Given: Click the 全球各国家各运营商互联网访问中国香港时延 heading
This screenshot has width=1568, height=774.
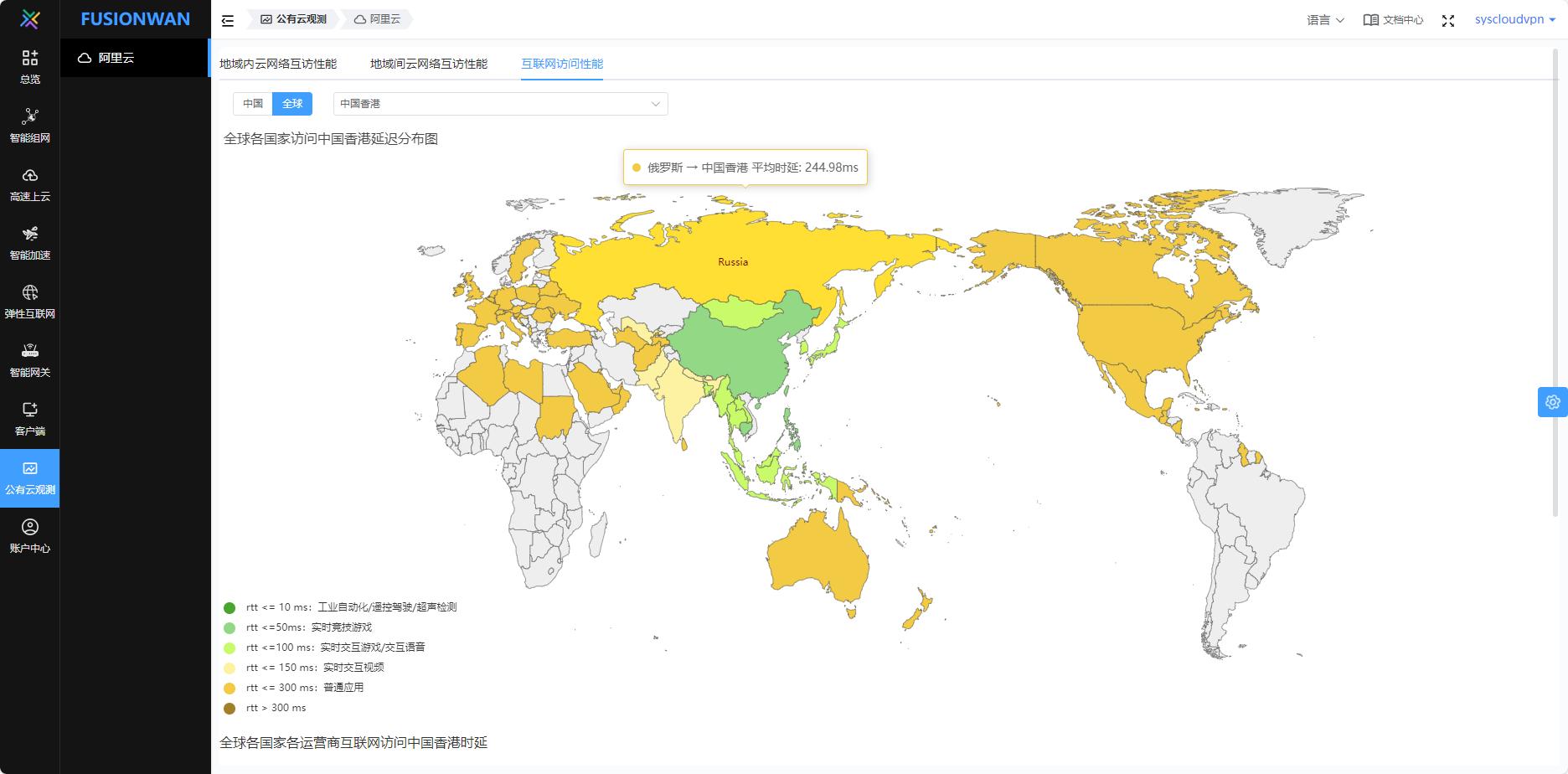Looking at the screenshot, I should click(353, 743).
